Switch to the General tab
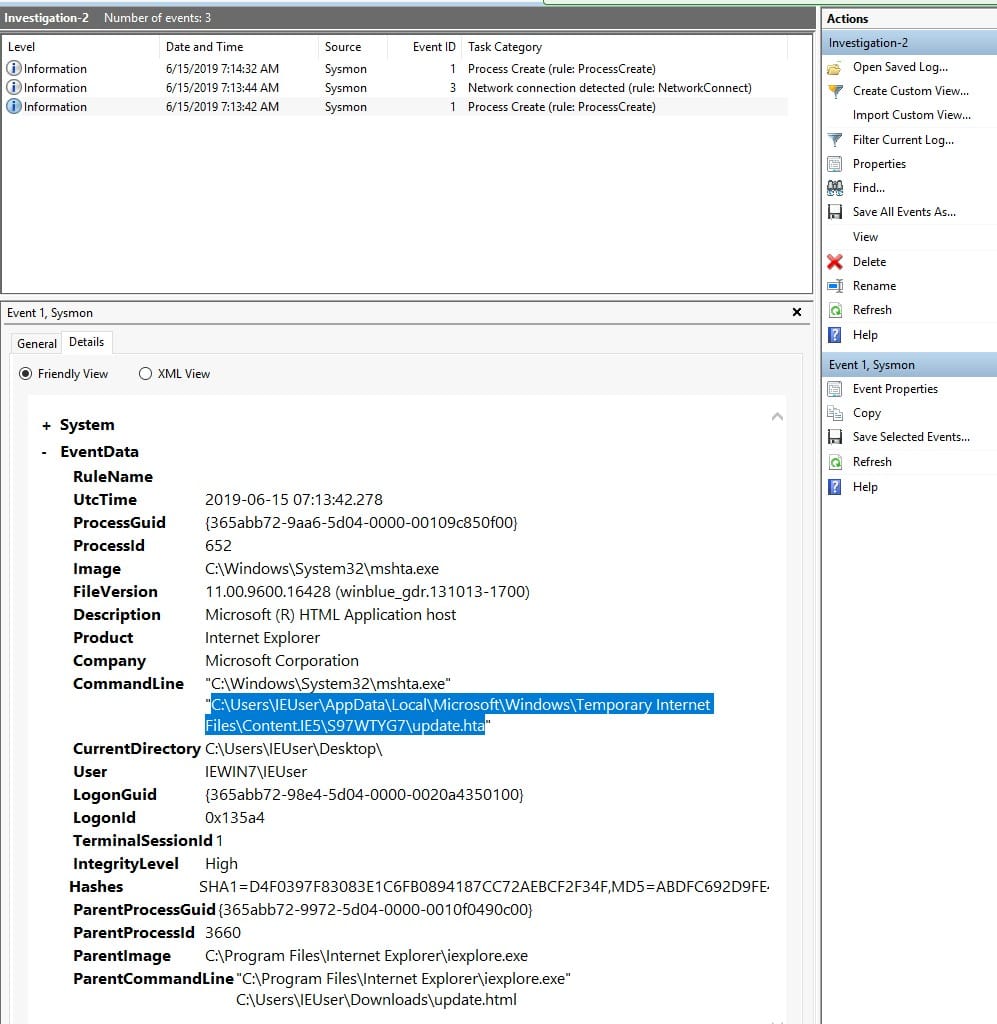The image size is (997, 1024). (37, 344)
